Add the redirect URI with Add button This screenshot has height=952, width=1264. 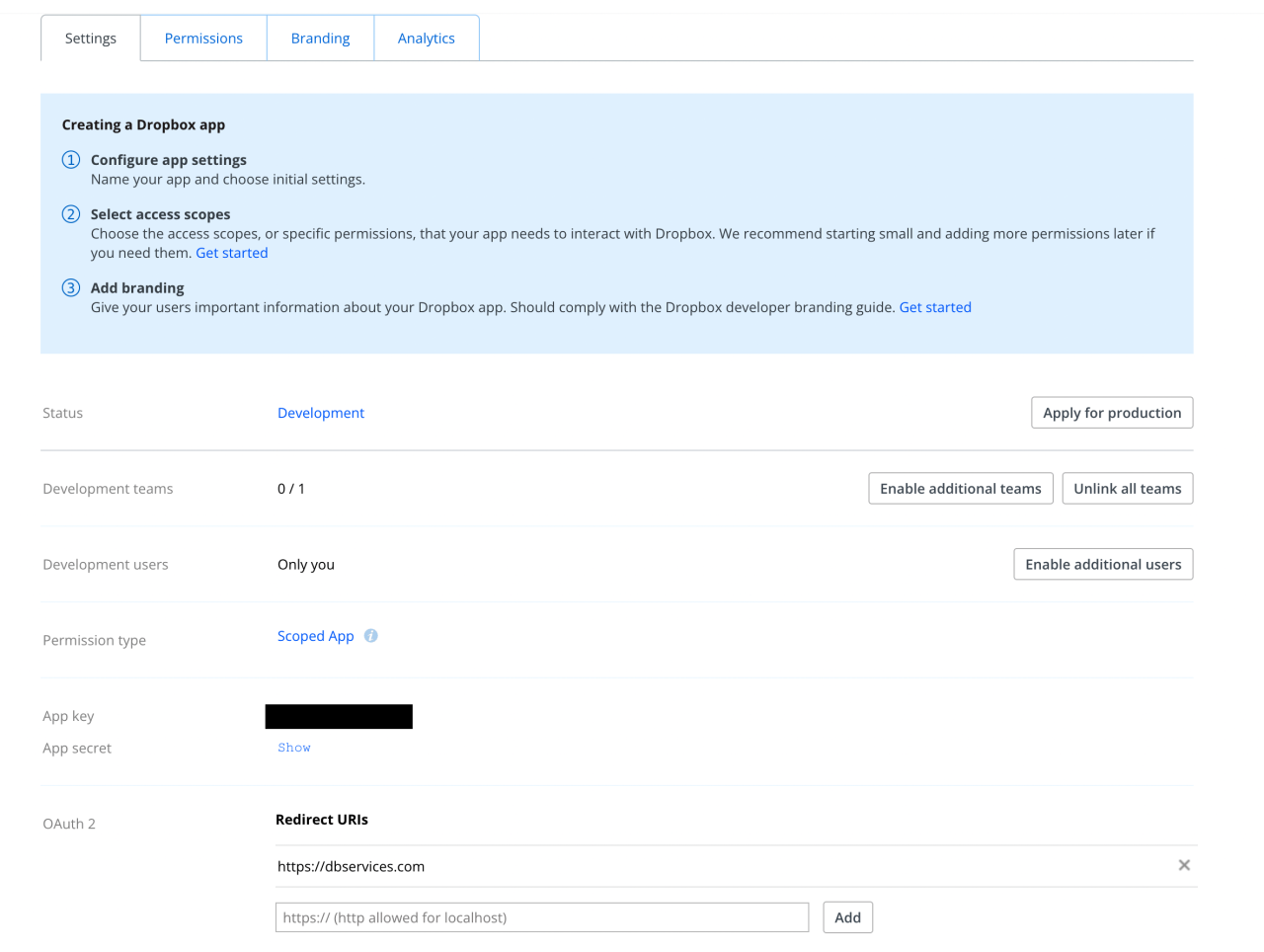(x=847, y=917)
